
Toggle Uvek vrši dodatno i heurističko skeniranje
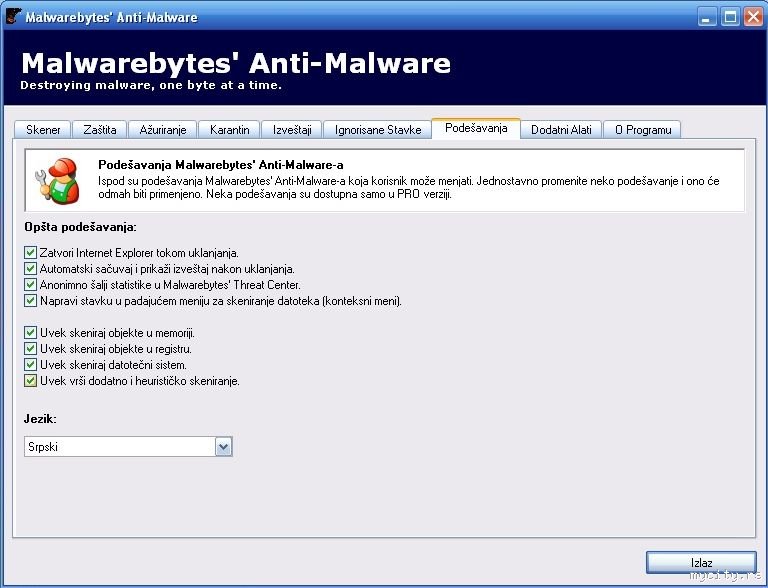pyautogui.click(x=30, y=381)
